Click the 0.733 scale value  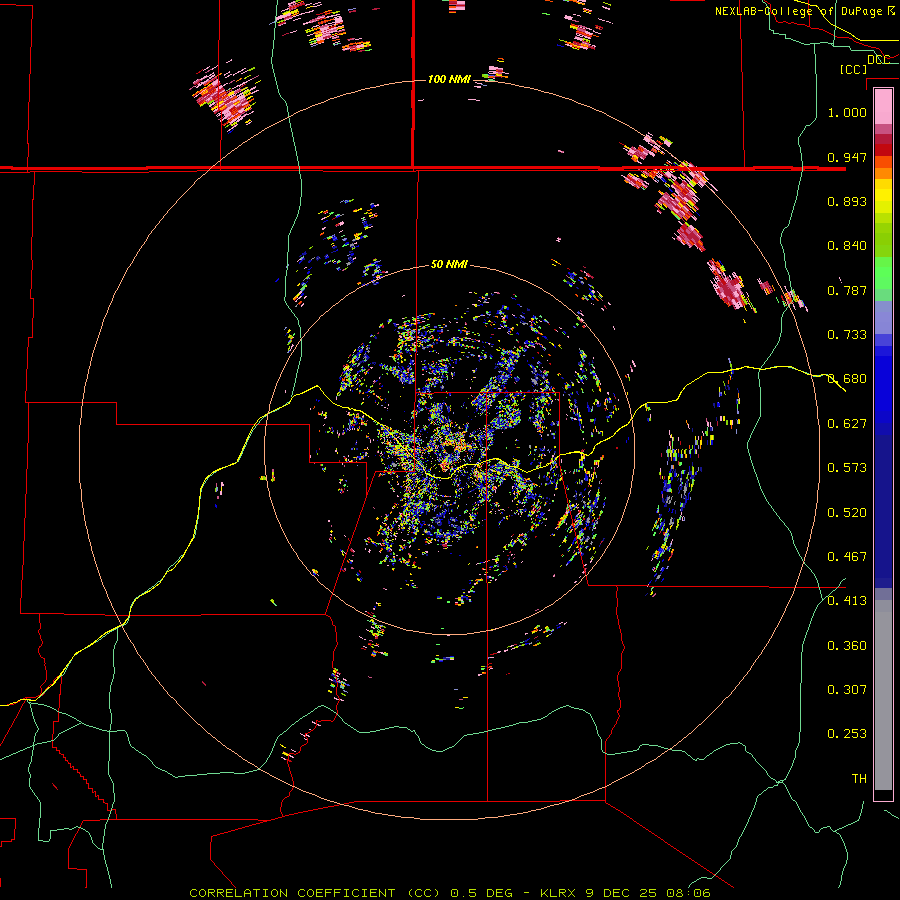[x=847, y=335]
